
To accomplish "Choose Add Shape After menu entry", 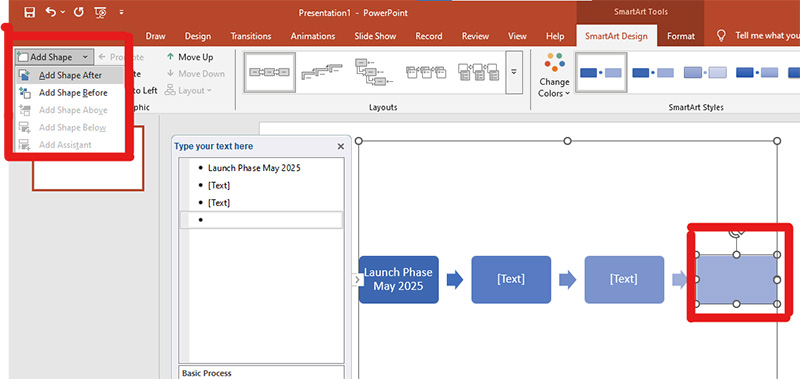I will (70, 75).
